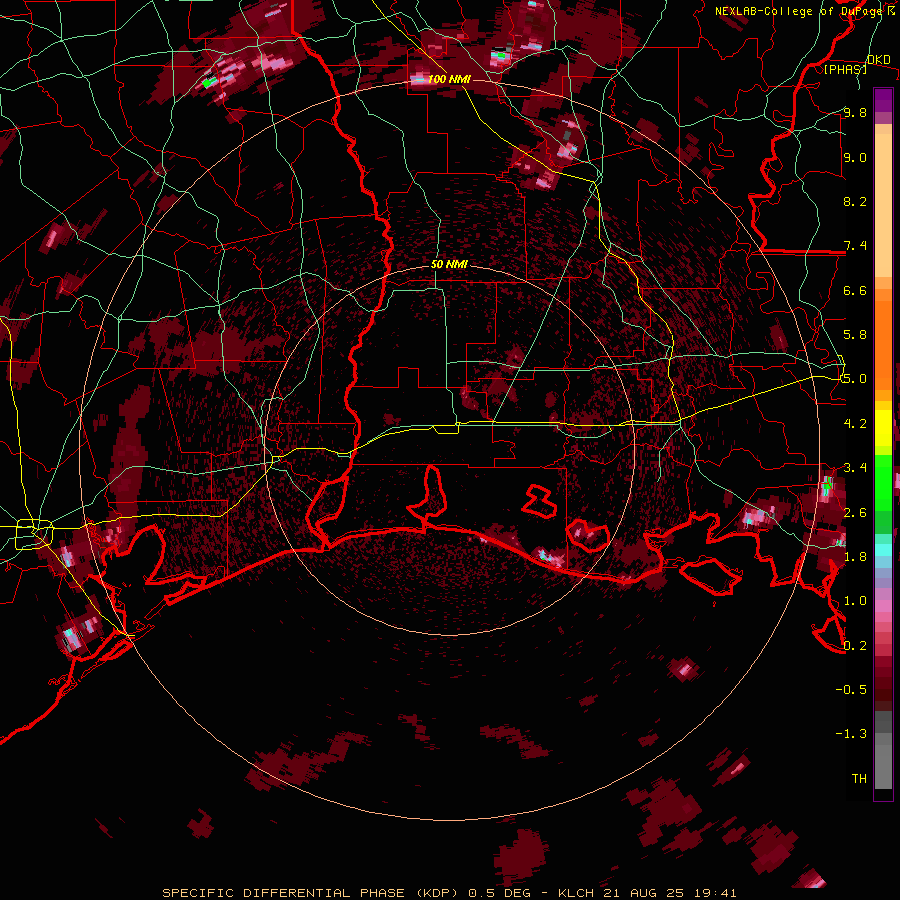Image resolution: width=900 pixels, height=900 pixels.
Task: Click the cyan segment of the color scale
Action: [883, 549]
